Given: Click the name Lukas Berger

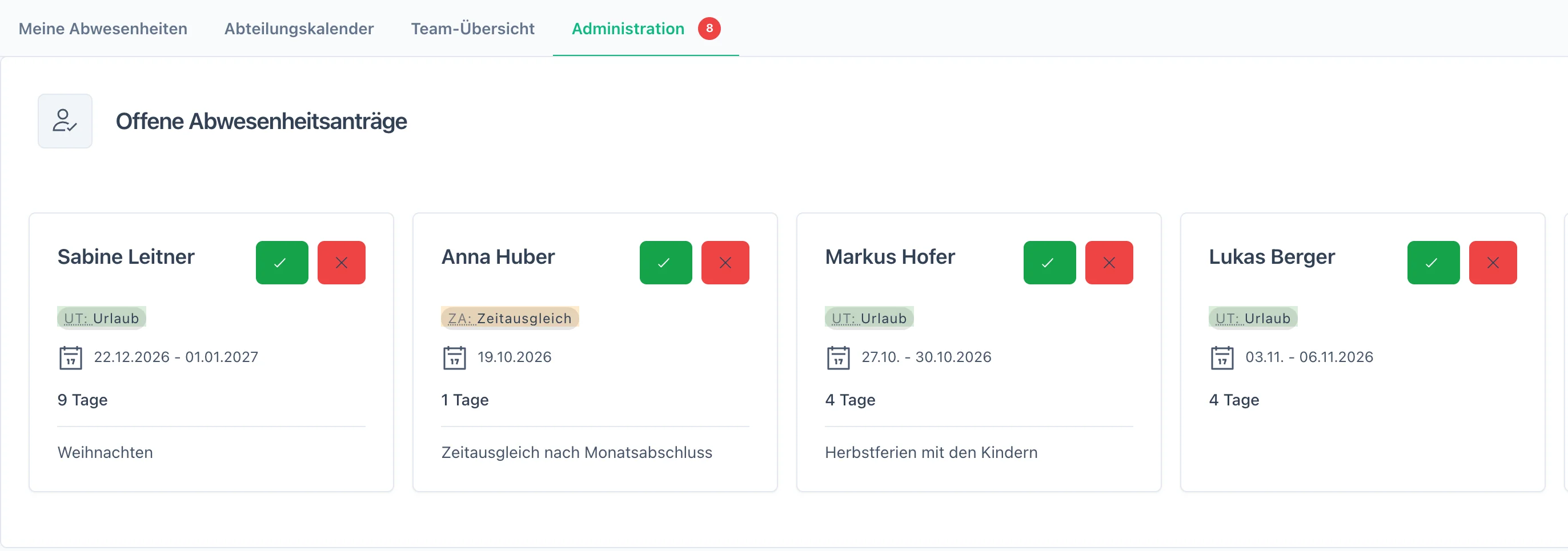Looking at the screenshot, I should 1272,256.
